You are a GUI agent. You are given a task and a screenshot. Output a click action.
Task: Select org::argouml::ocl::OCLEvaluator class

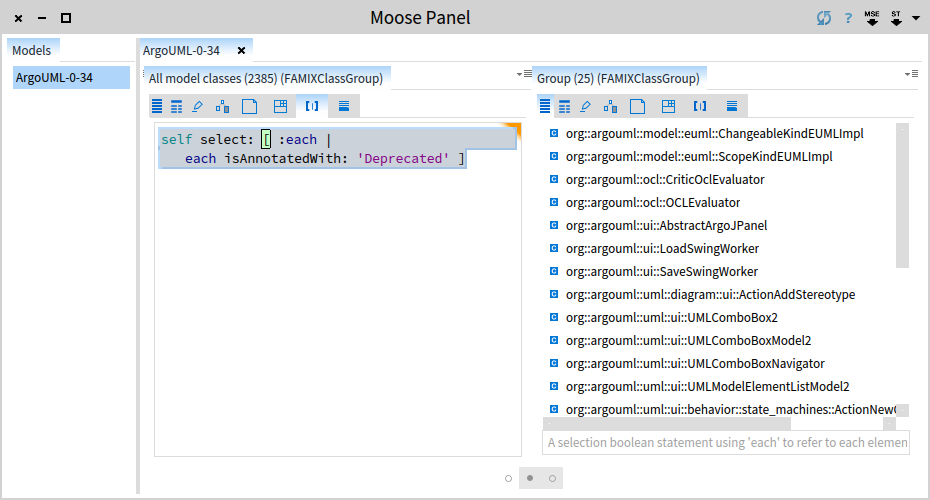pyautogui.click(x=652, y=203)
